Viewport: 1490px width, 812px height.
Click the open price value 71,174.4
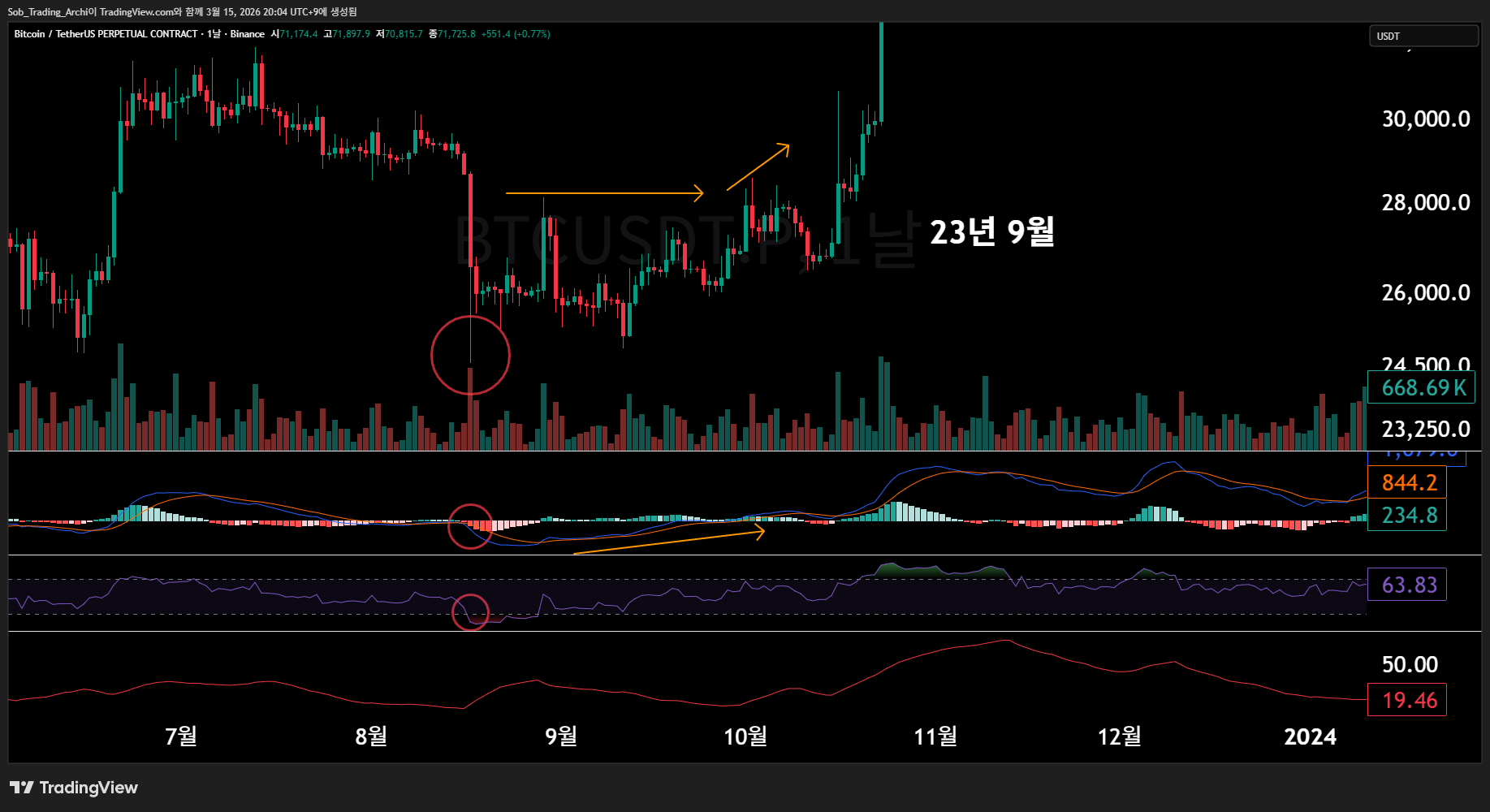point(299,34)
